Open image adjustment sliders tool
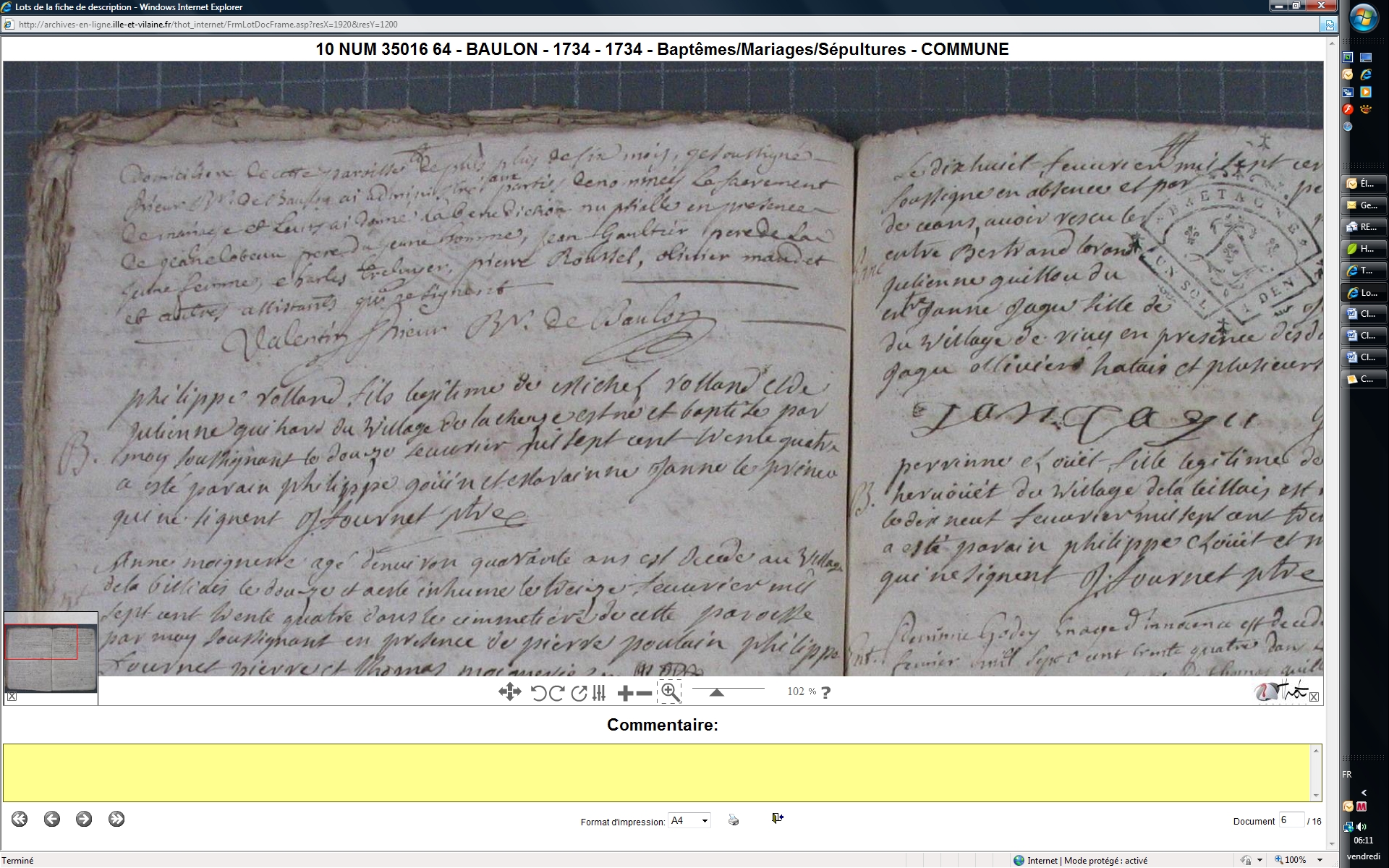The width and height of the screenshot is (1389, 868). tap(599, 693)
